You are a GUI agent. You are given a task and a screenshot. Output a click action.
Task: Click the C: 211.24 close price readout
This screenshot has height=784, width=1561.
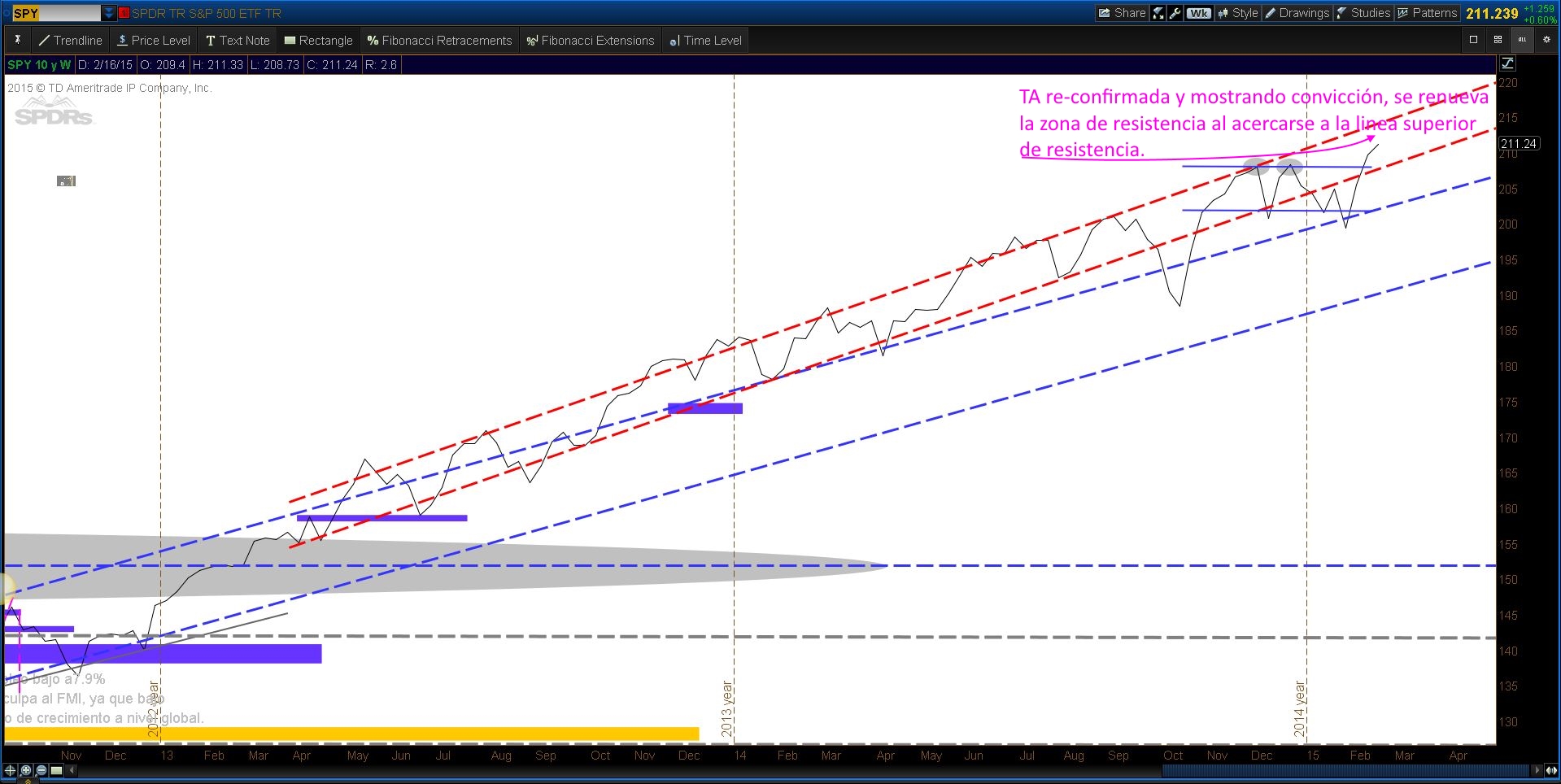point(332,64)
